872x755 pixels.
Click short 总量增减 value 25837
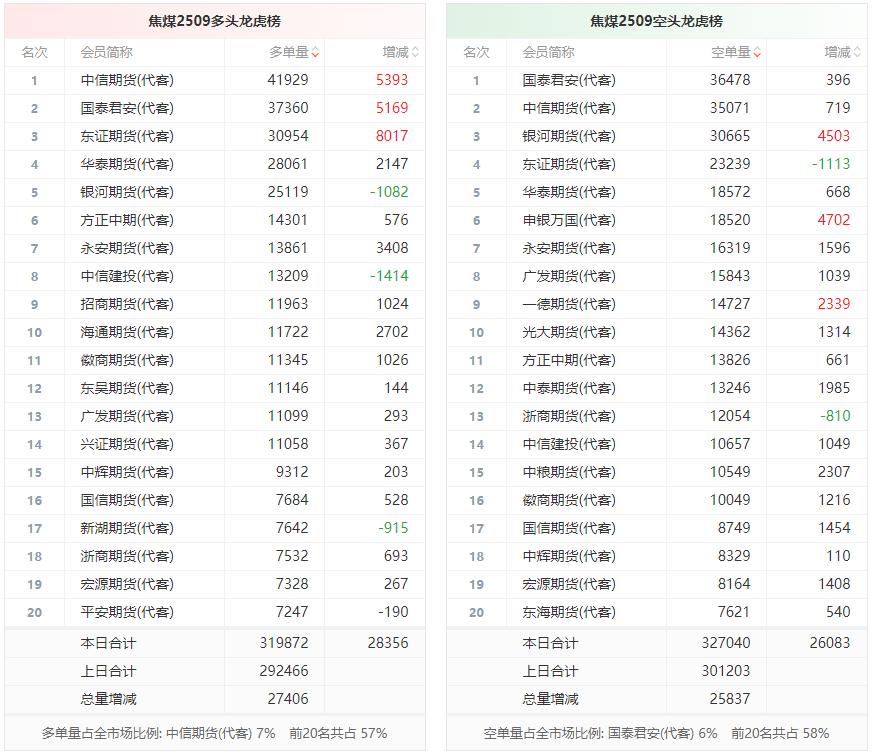click(730, 699)
